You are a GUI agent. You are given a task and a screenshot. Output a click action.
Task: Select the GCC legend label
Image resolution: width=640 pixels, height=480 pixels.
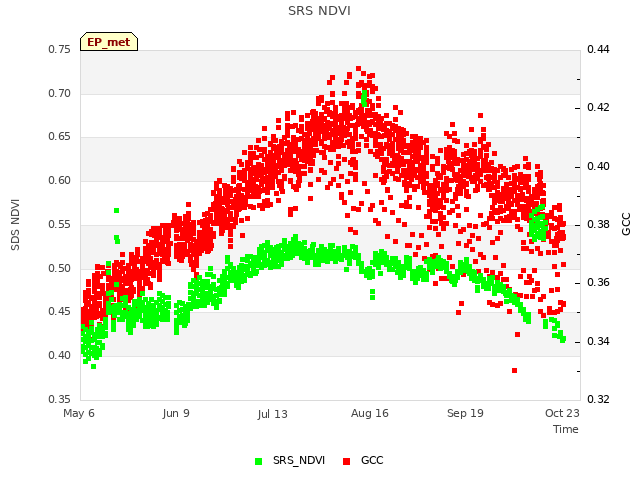372,460
